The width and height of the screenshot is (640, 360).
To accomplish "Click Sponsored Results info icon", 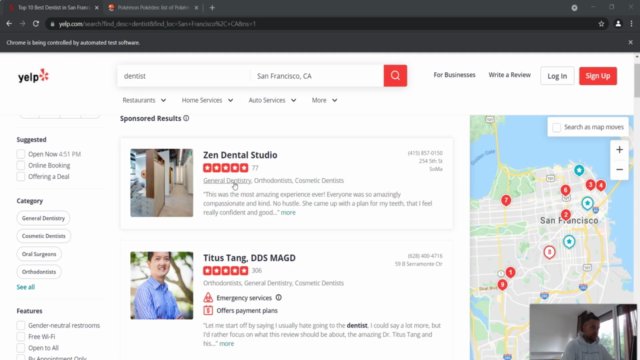I will click(x=186, y=118).
